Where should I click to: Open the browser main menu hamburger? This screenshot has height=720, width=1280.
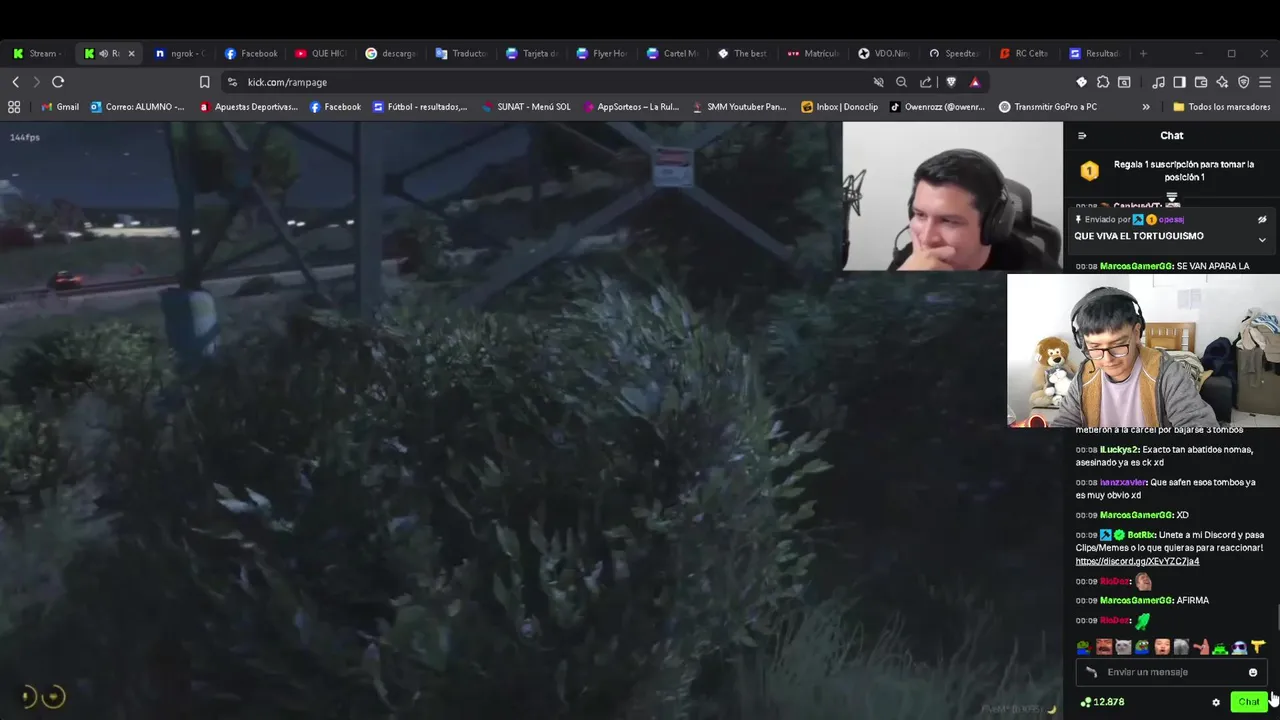point(1265,82)
